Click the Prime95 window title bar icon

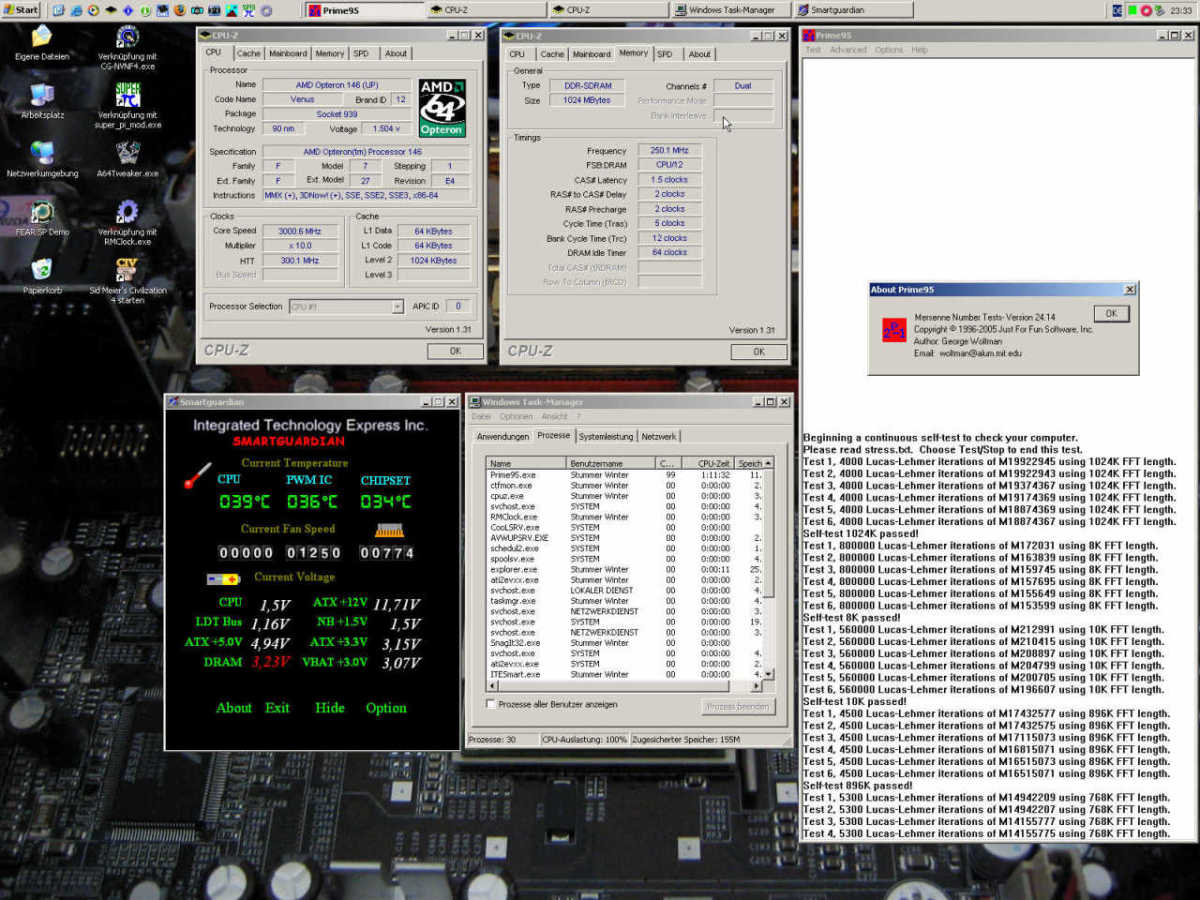(810, 35)
